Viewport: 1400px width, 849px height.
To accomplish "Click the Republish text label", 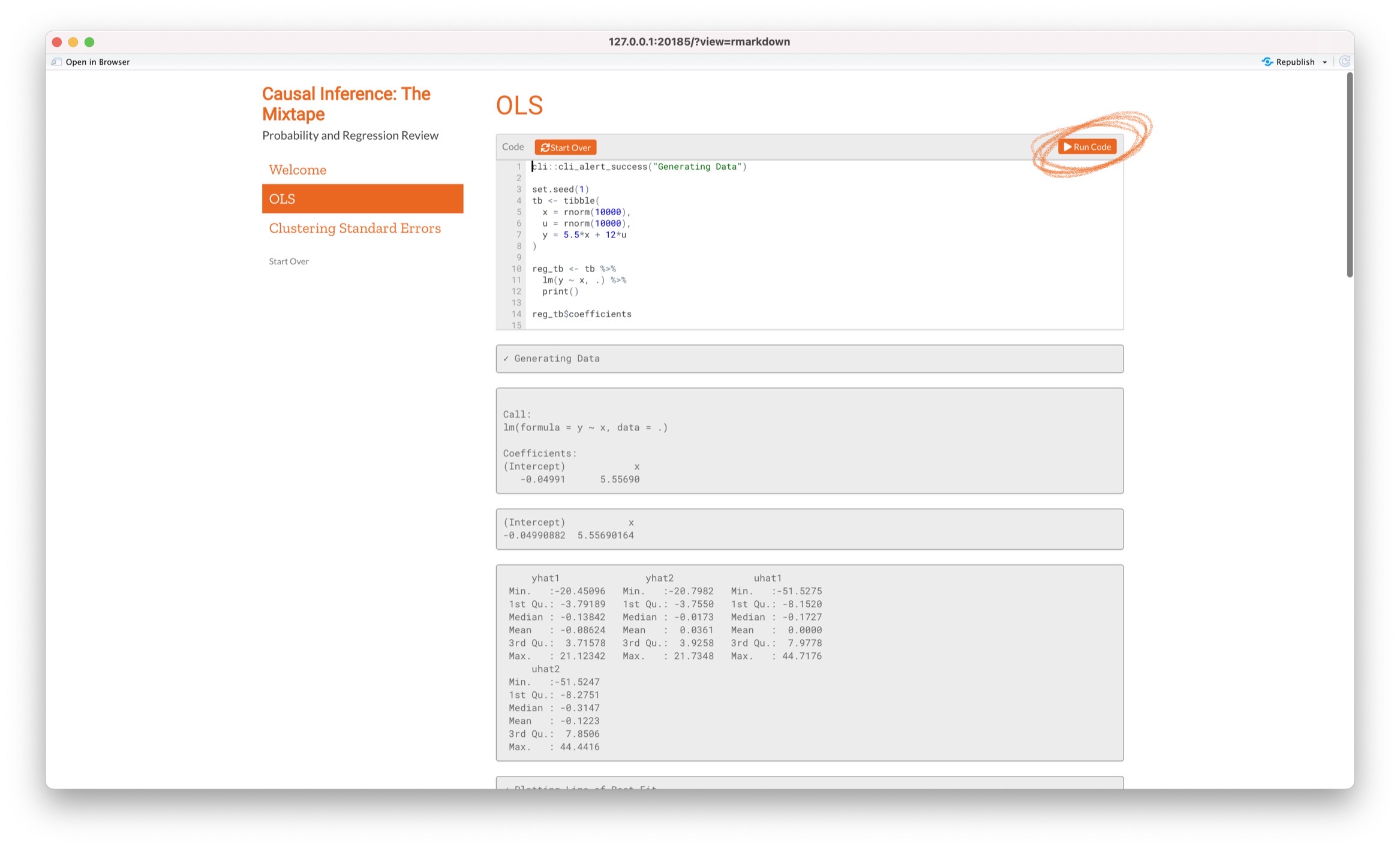I will [x=1295, y=62].
